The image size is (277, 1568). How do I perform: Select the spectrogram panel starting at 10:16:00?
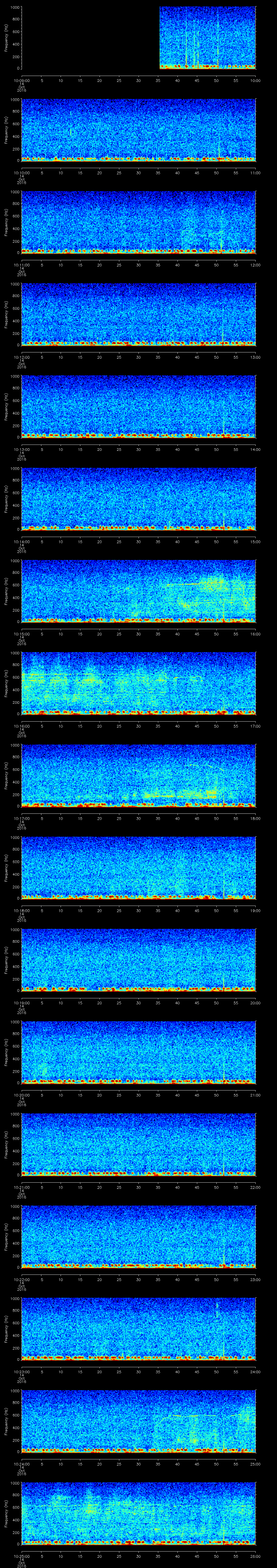tap(138, 682)
